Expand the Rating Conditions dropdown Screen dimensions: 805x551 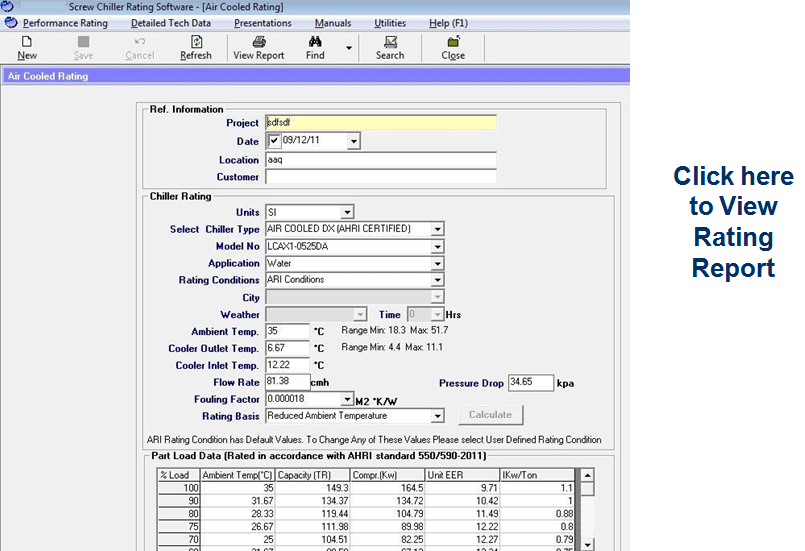[437, 280]
